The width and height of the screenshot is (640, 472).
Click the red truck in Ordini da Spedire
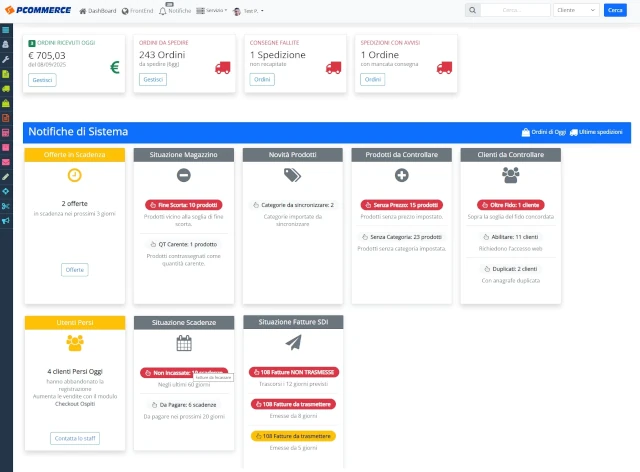[x=223, y=68]
